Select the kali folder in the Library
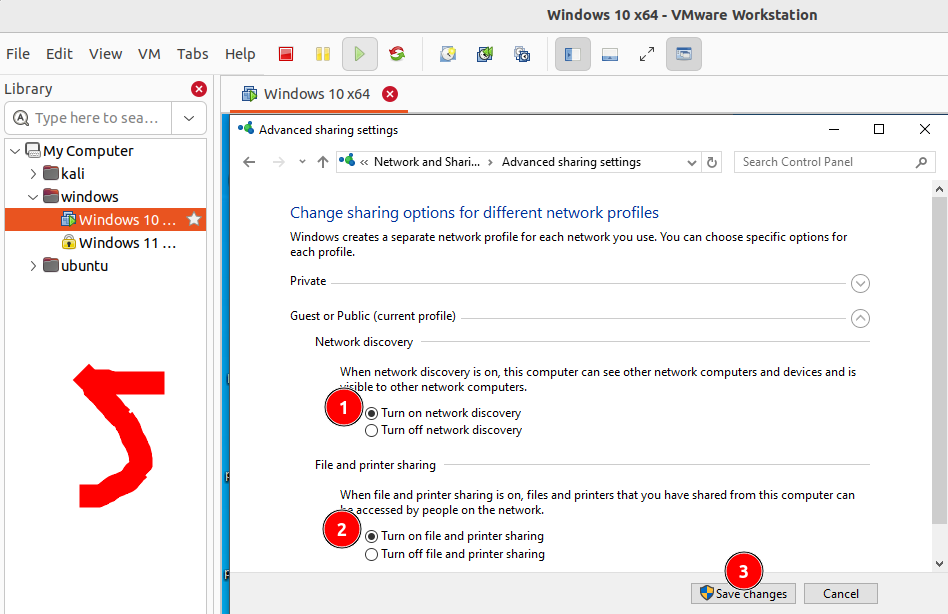The image size is (948, 614). [x=73, y=174]
